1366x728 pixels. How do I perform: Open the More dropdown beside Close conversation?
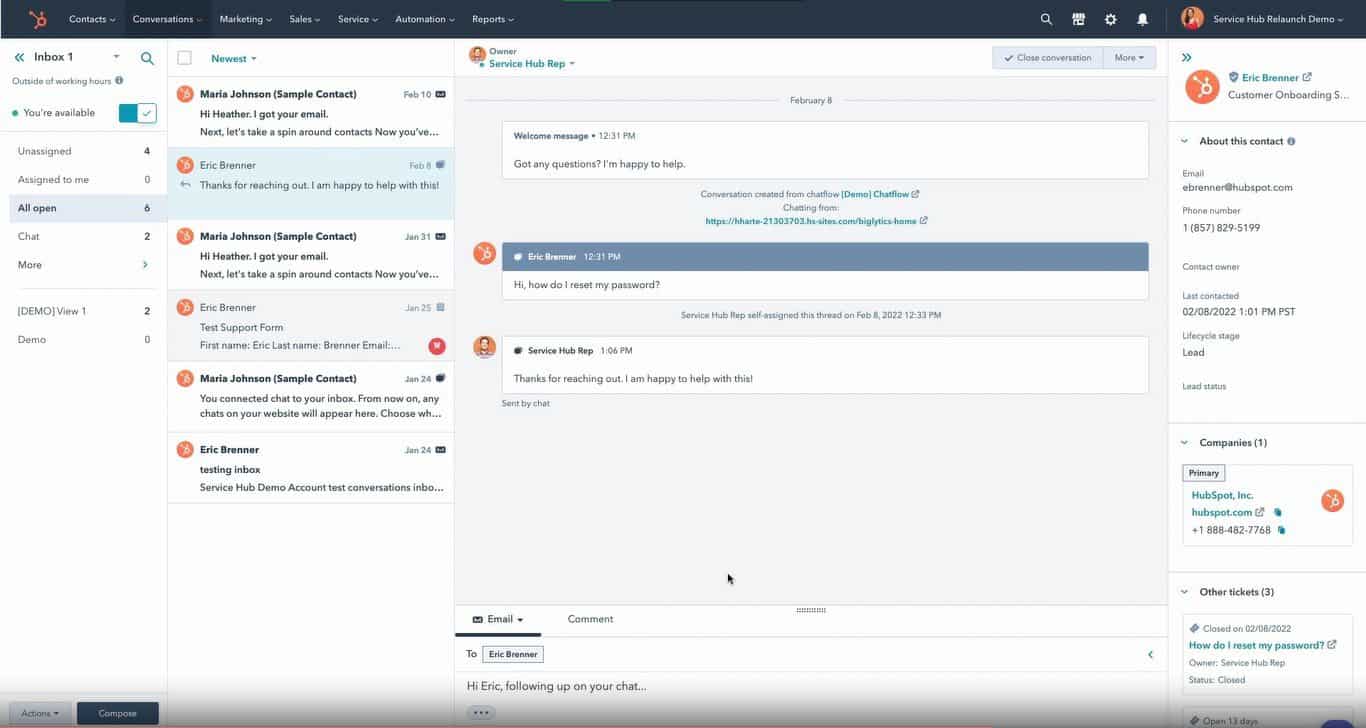(x=1129, y=58)
